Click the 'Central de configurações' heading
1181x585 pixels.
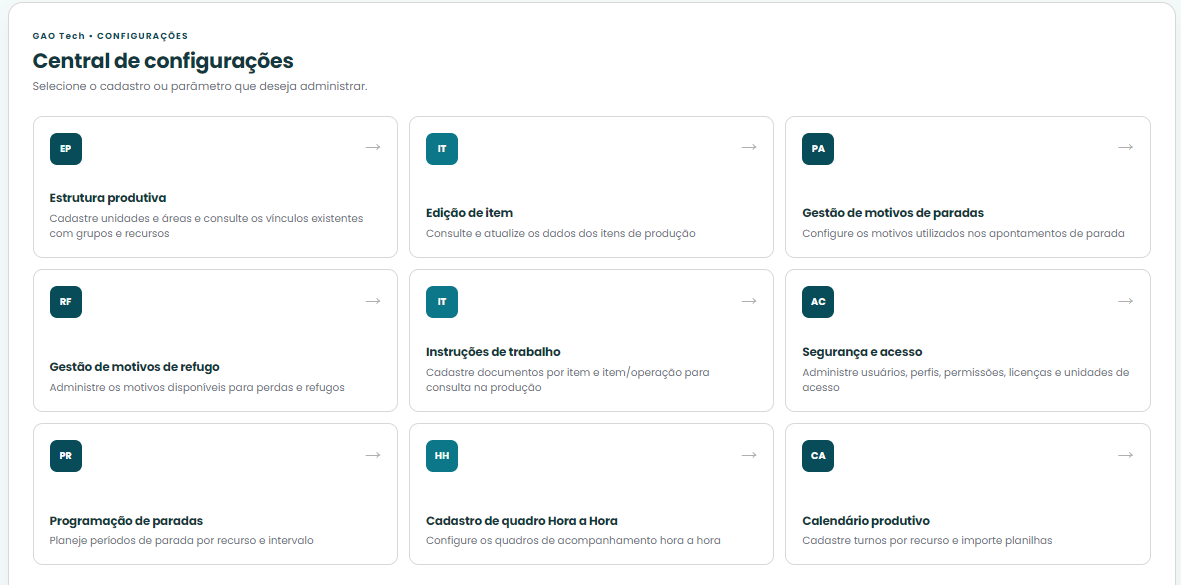[163, 61]
